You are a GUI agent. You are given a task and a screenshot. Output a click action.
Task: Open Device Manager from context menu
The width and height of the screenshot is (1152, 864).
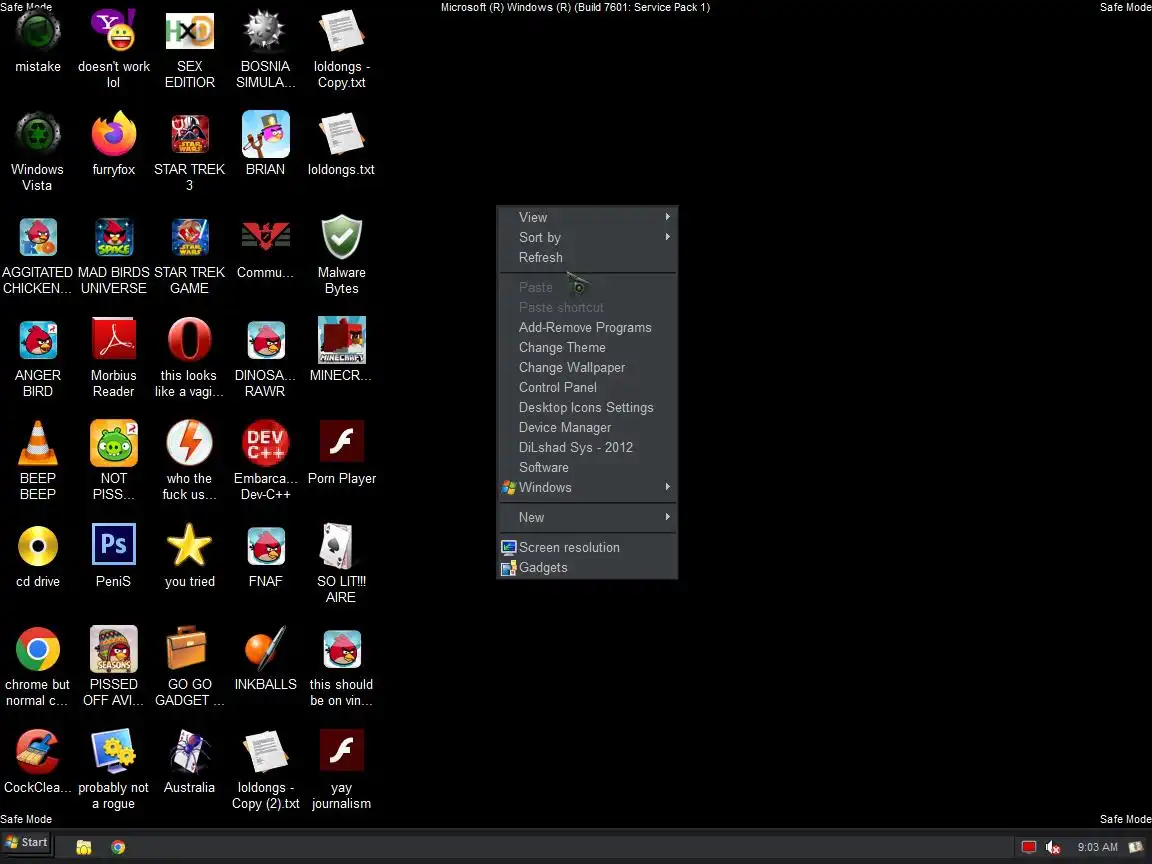point(586,427)
